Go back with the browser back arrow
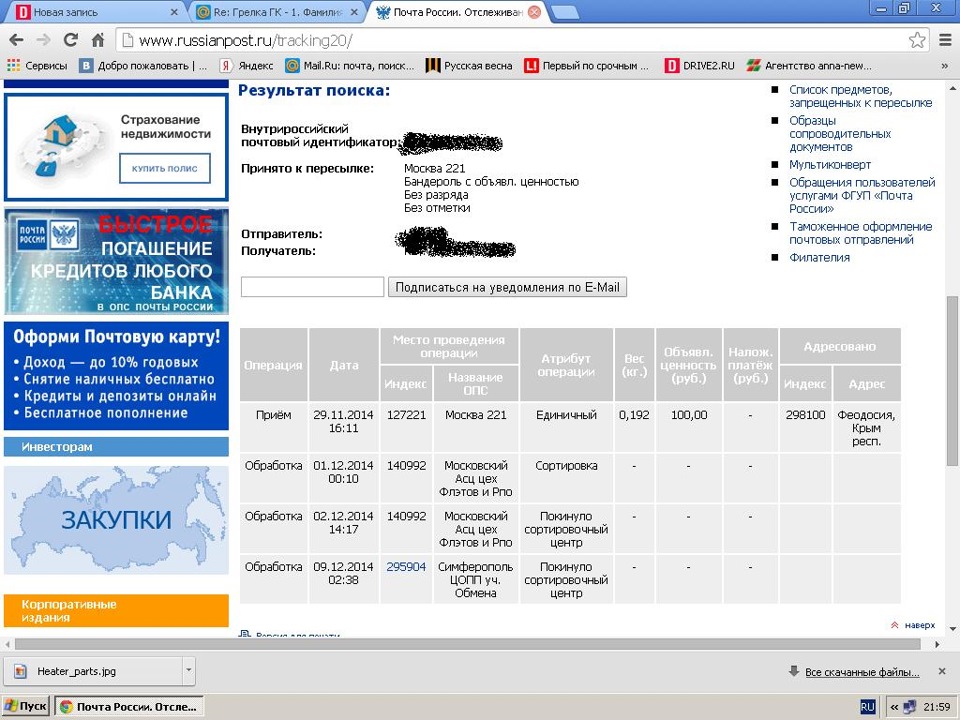960x720 pixels. coord(17,40)
